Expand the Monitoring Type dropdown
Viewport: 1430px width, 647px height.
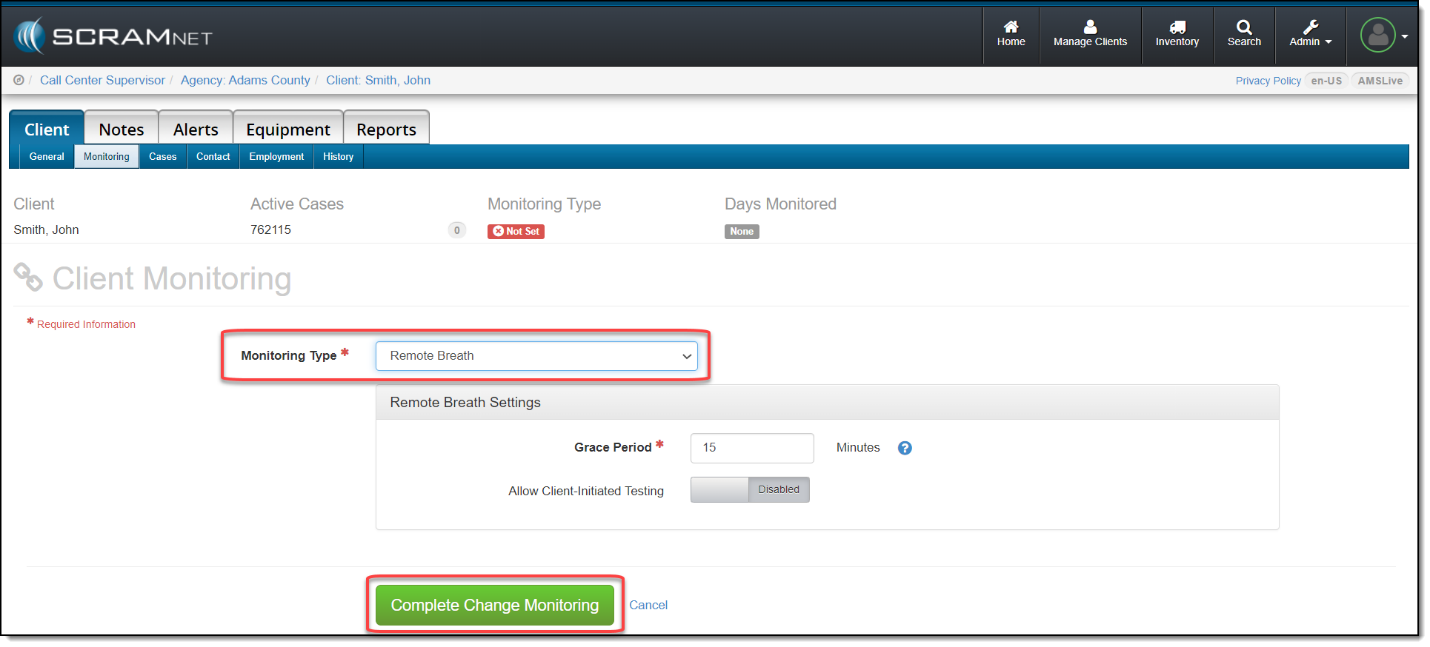pos(536,356)
